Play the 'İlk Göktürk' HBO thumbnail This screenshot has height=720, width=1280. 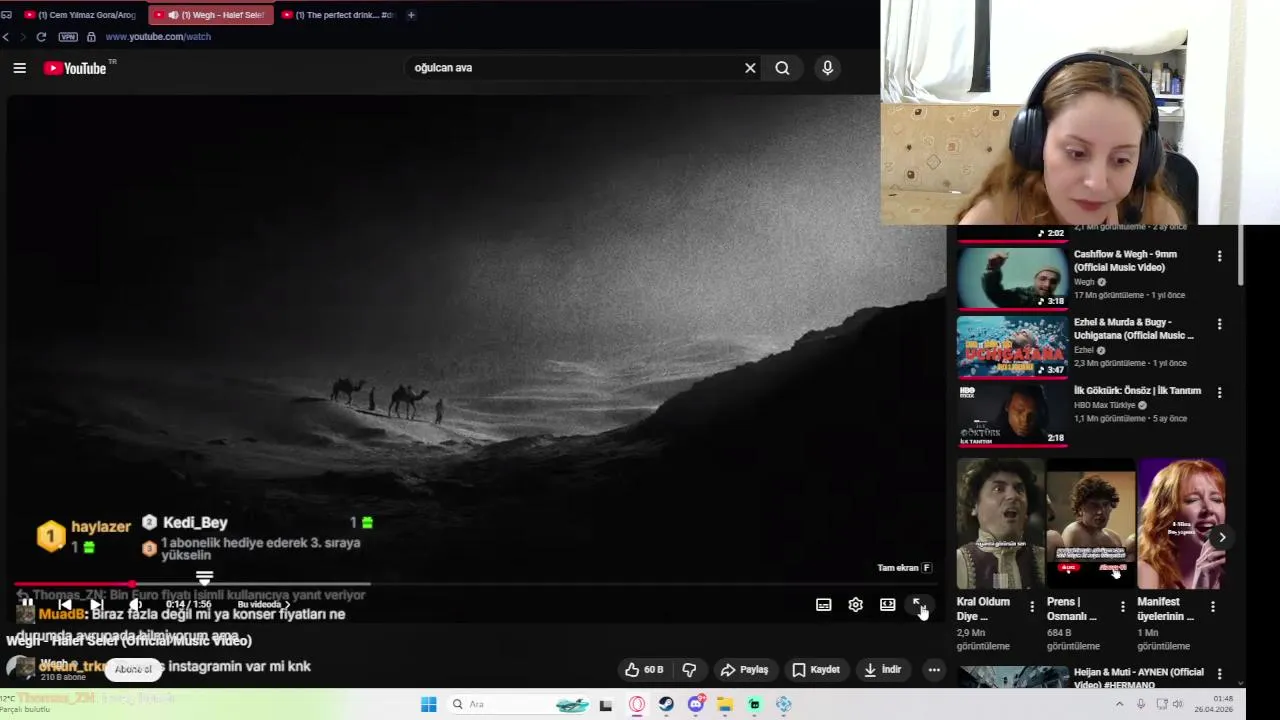point(1012,414)
